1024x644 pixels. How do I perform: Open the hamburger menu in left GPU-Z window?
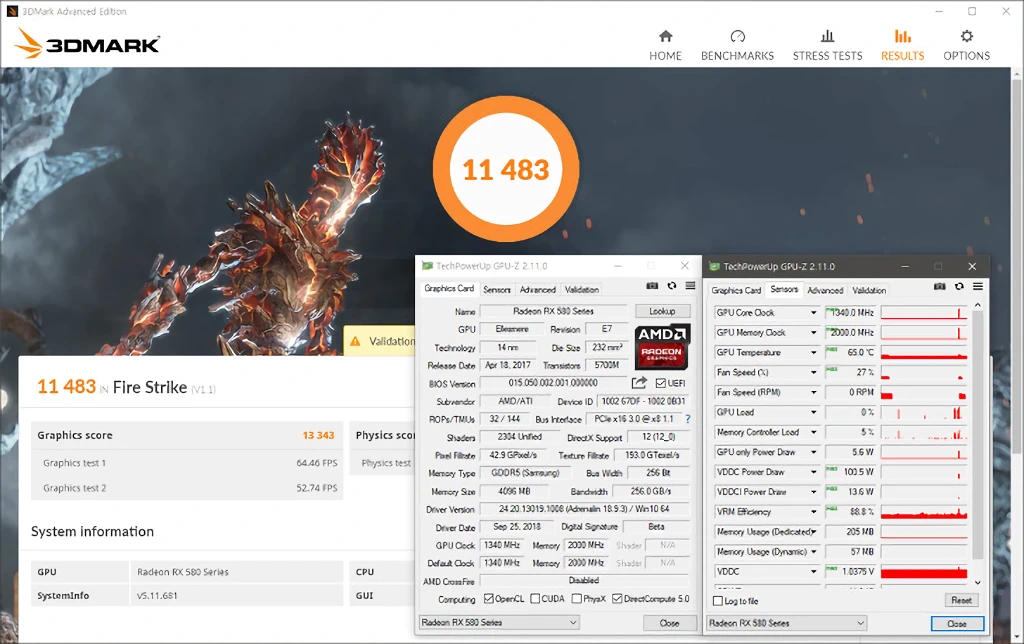pyautogui.click(x=690, y=286)
